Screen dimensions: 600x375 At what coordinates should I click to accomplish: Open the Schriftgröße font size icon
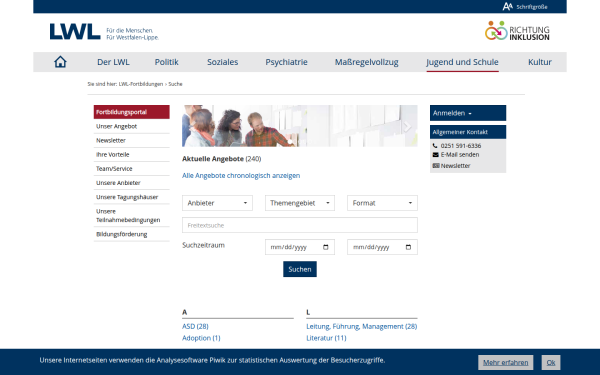pos(507,7)
